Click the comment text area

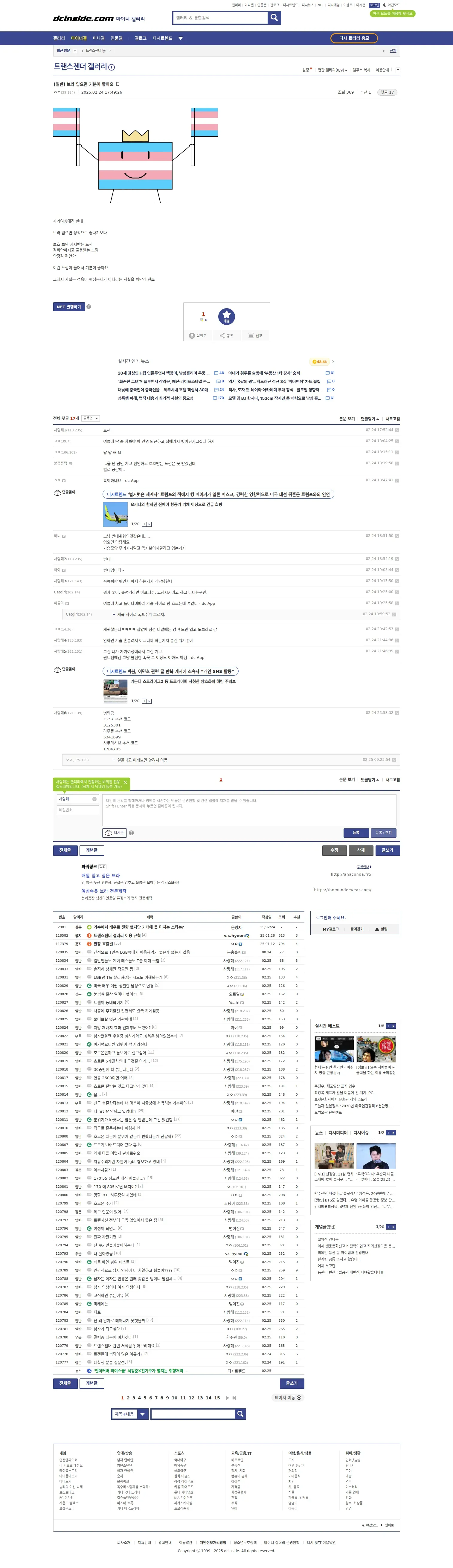coord(249,810)
